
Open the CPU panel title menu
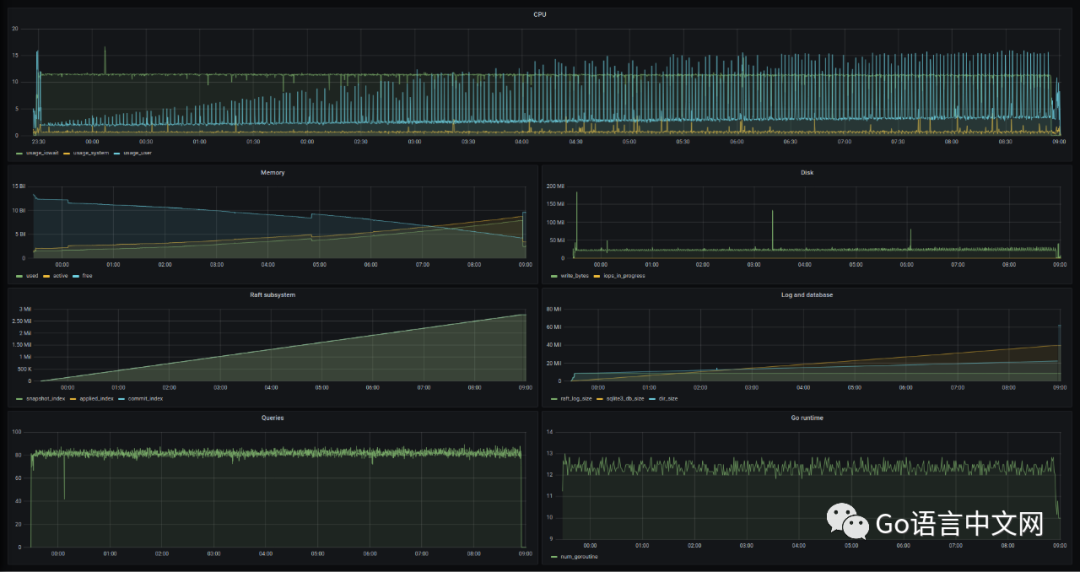coord(540,15)
